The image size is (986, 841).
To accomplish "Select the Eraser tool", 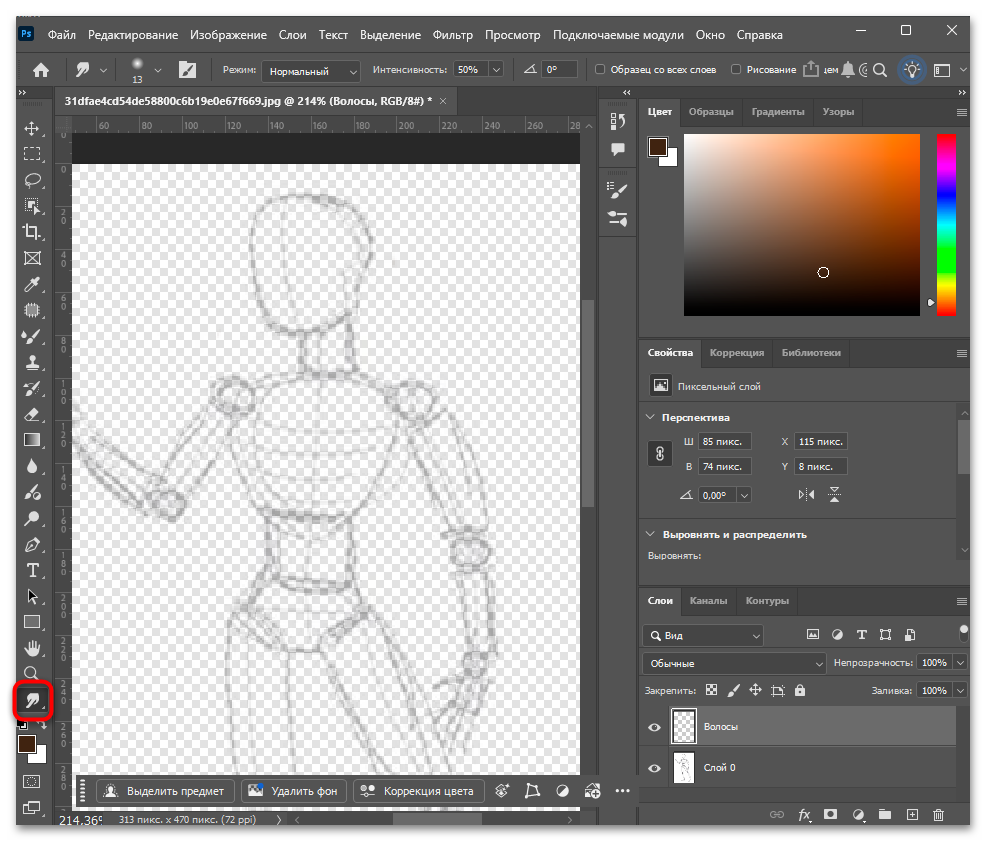I will pos(32,415).
